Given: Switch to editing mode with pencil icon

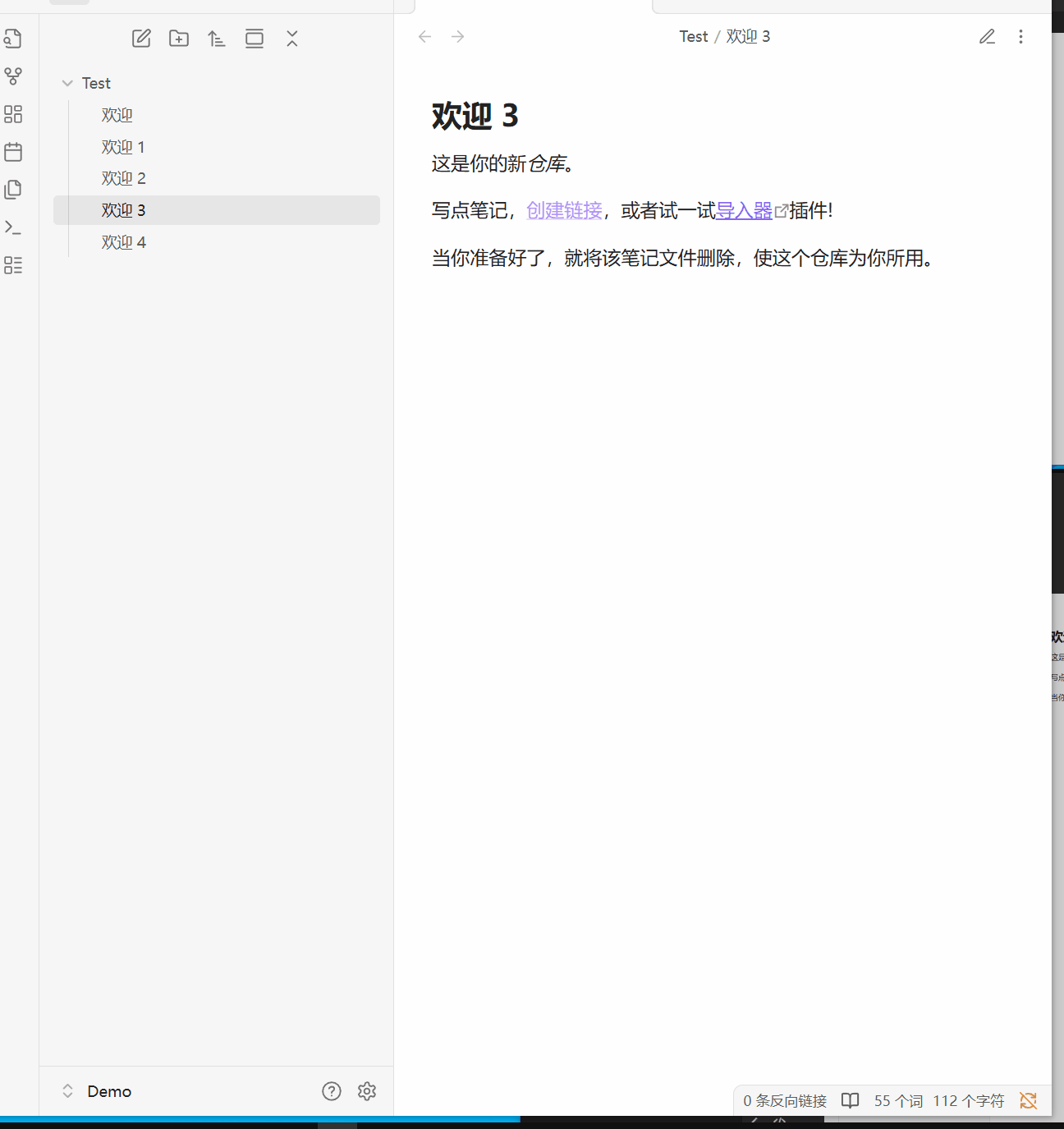Looking at the screenshot, I should click(x=987, y=37).
